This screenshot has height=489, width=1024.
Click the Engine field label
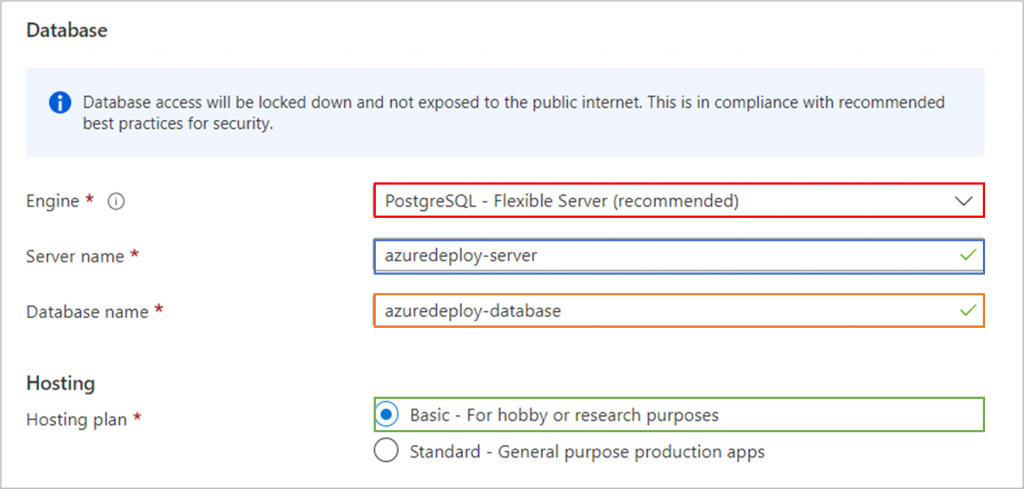click(52, 202)
